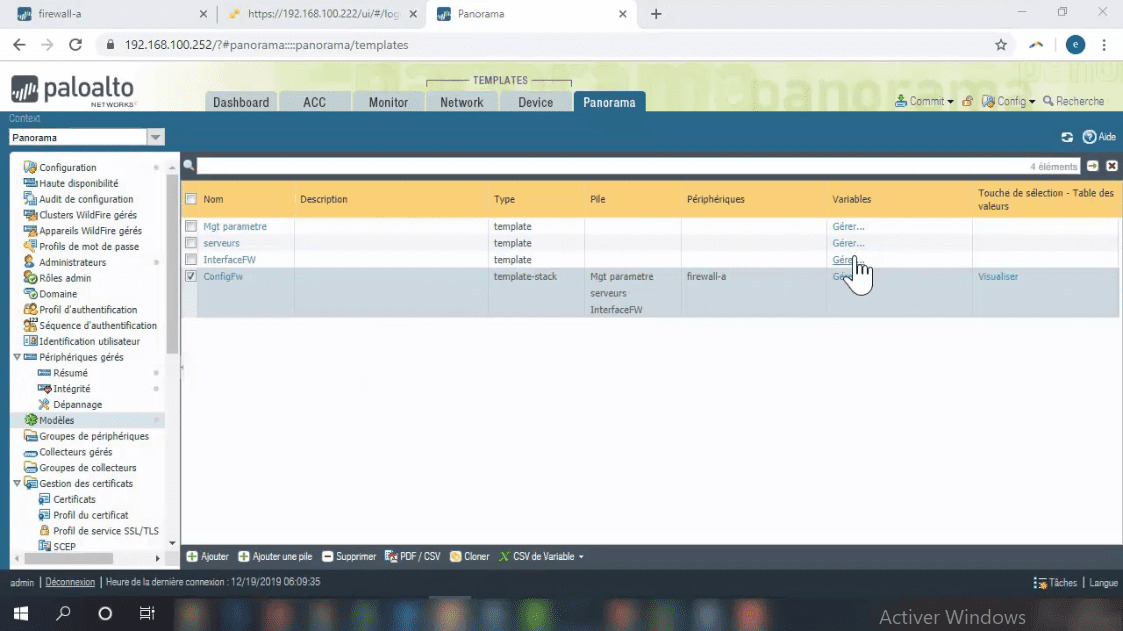Toggle the select-all checkbox in header
This screenshot has width=1123, height=631.
point(191,199)
